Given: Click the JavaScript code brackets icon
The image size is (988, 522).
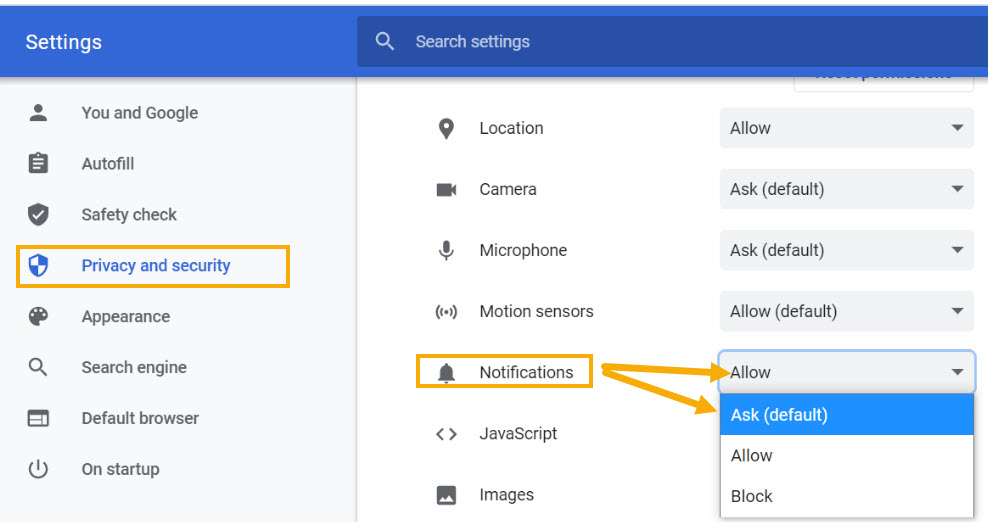Looking at the screenshot, I should coord(446,434).
